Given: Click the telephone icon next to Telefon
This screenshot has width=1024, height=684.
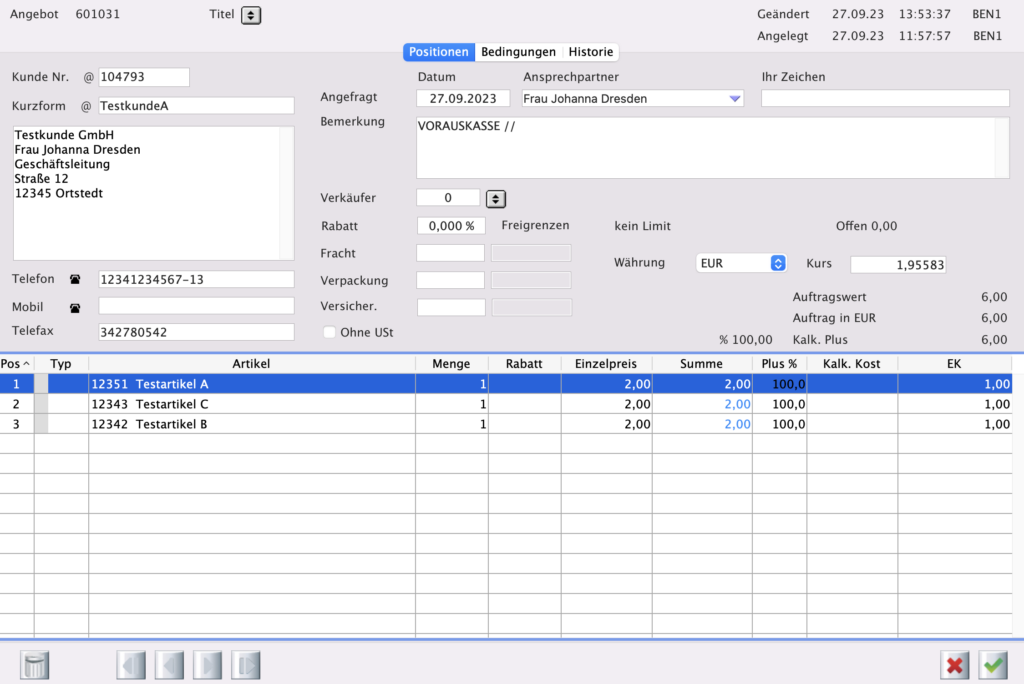Looking at the screenshot, I should point(74,279).
